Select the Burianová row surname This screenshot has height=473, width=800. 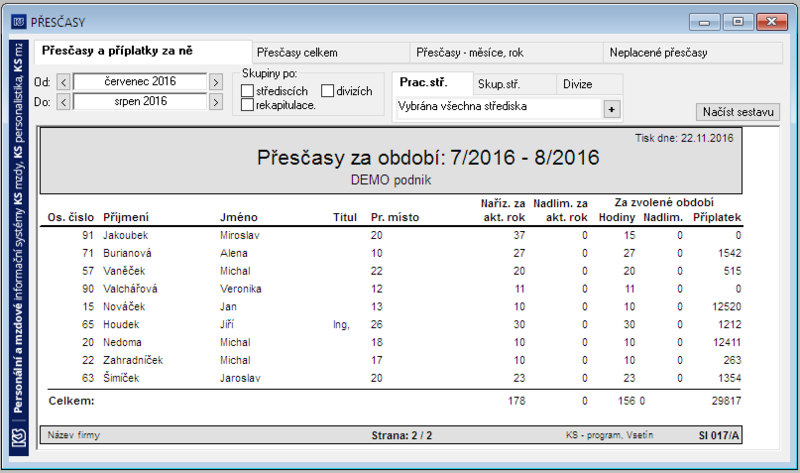pyautogui.click(x=127, y=253)
